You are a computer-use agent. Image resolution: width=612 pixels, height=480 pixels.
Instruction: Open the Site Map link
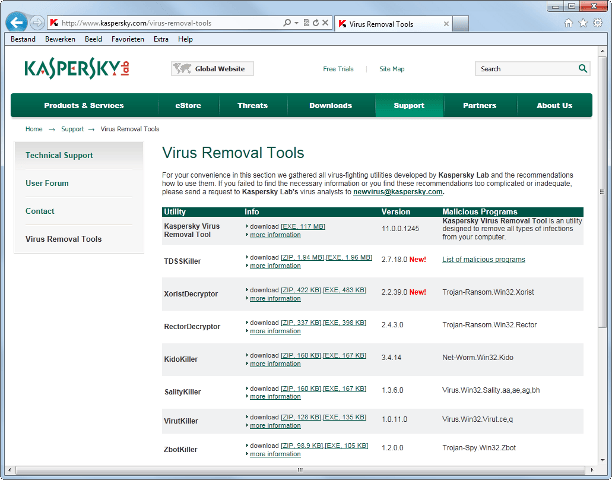392,69
